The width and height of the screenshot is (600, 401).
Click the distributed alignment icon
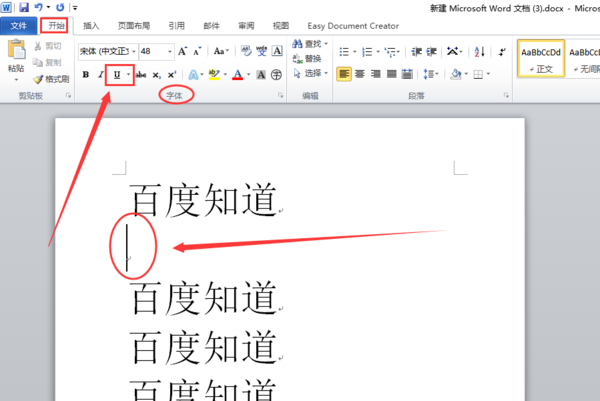[407, 73]
